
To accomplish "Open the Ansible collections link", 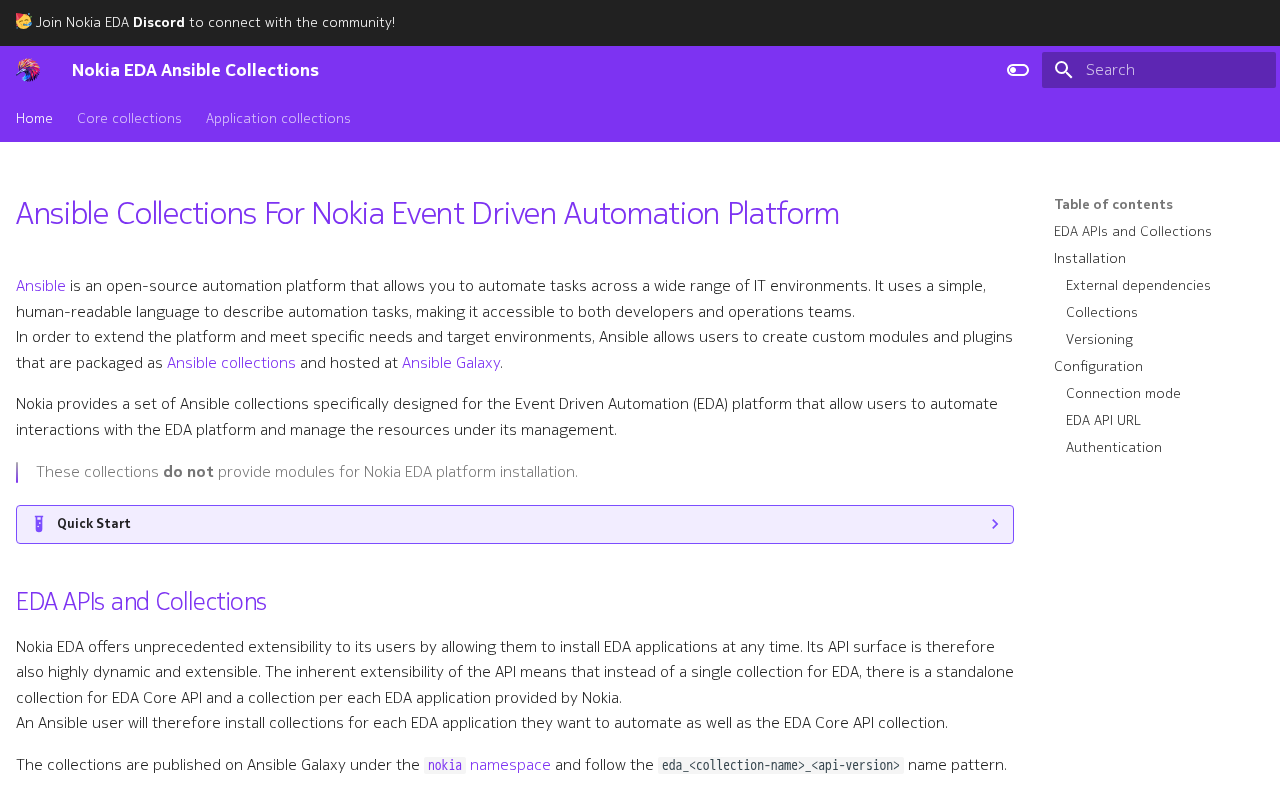I will (231, 363).
